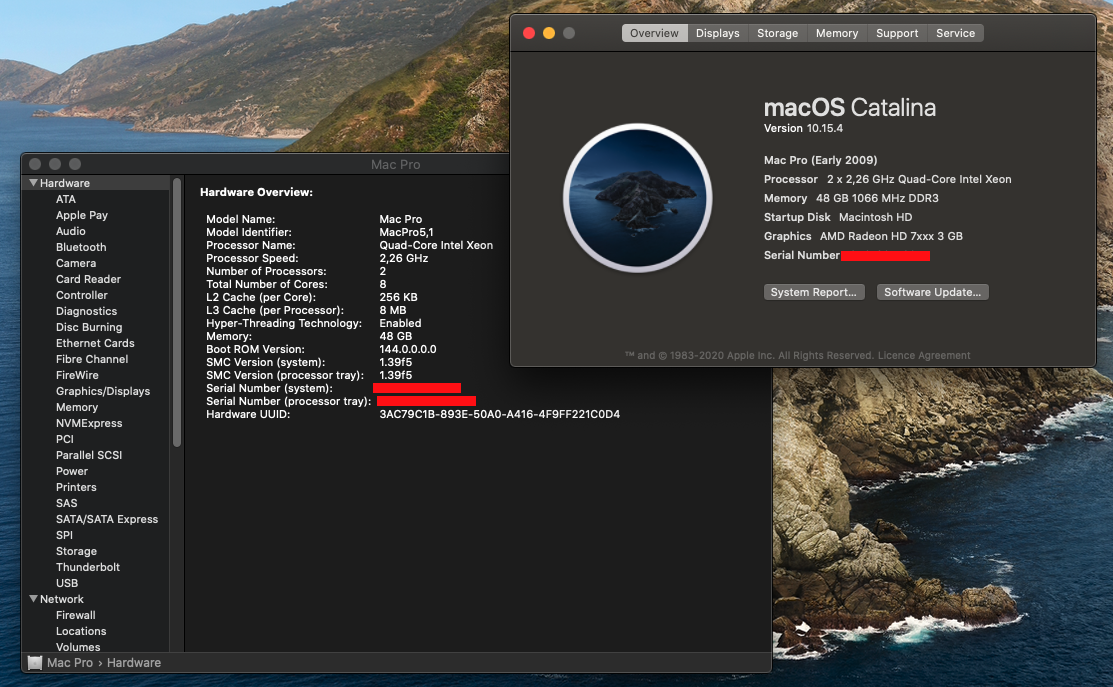Click the 'MacPro5,1' model identifier value
Viewport: 1113px width, 687px height.
point(406,232)
